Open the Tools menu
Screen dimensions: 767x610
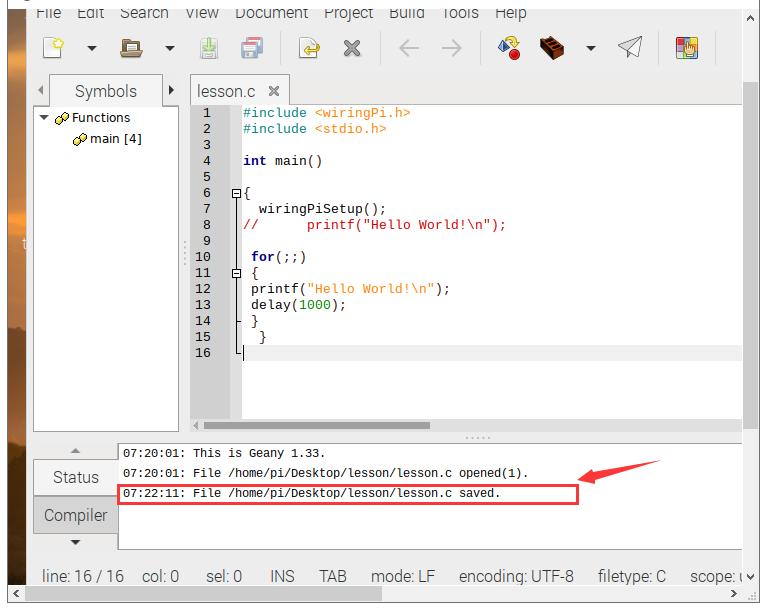point(460,13)
